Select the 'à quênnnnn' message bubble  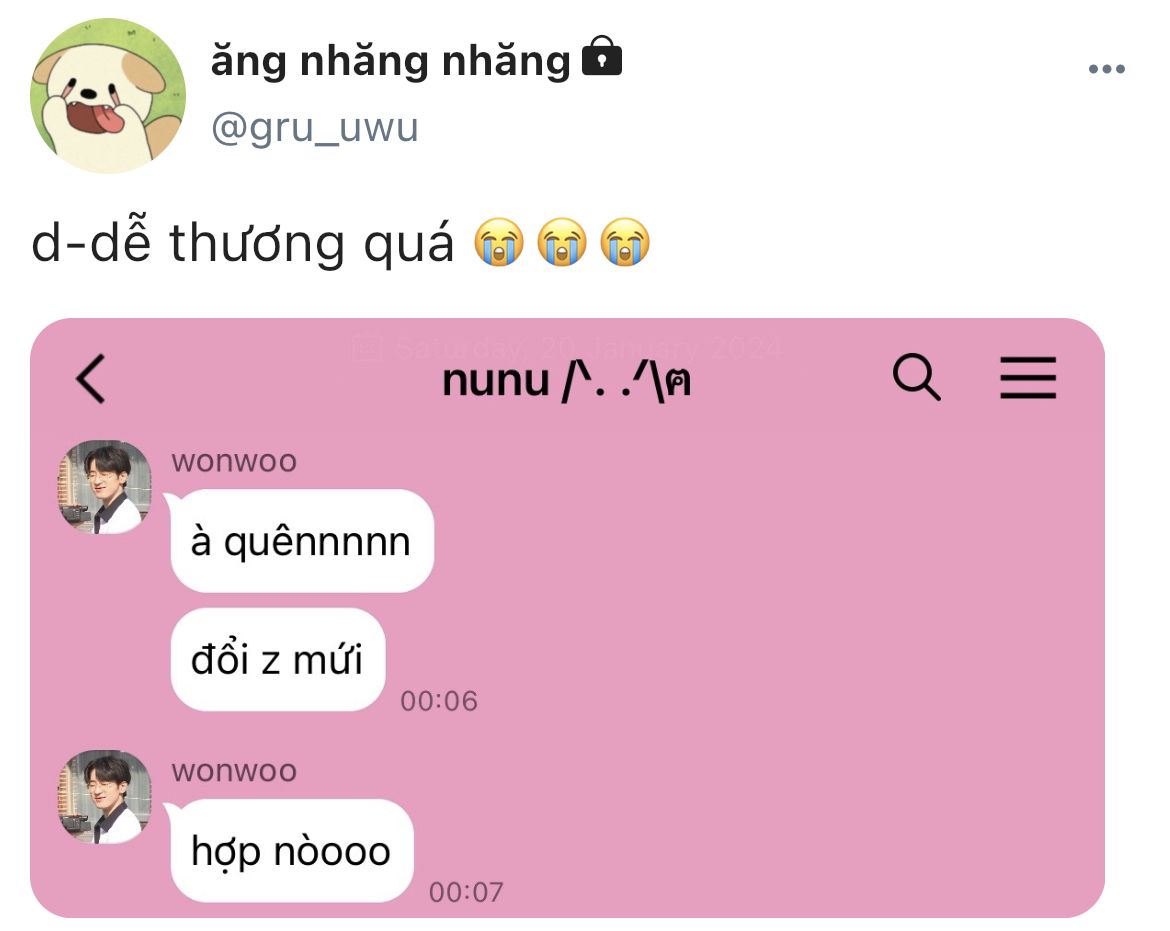(302, 541)
